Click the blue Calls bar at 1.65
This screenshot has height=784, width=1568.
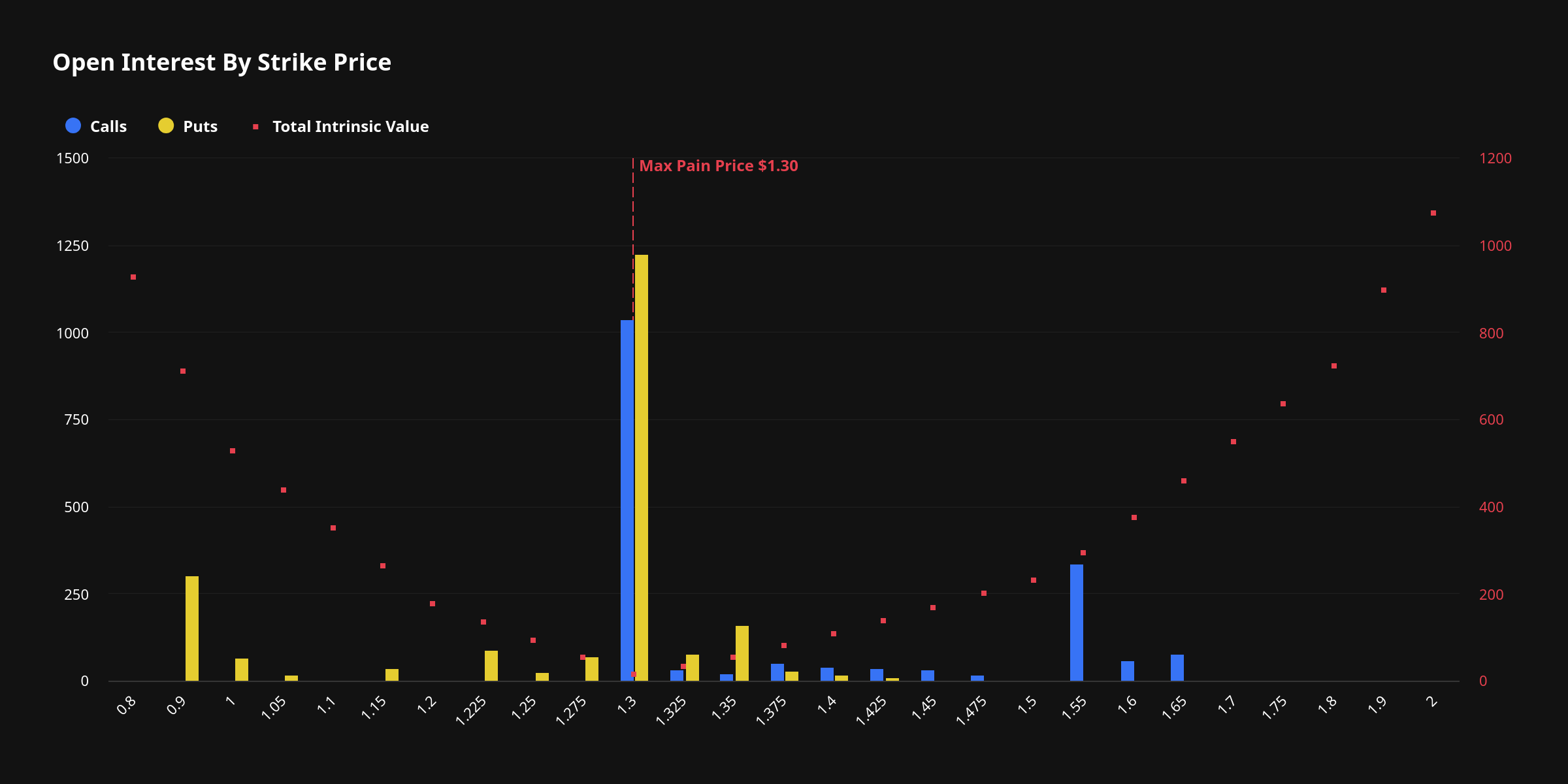point(1177,667)
